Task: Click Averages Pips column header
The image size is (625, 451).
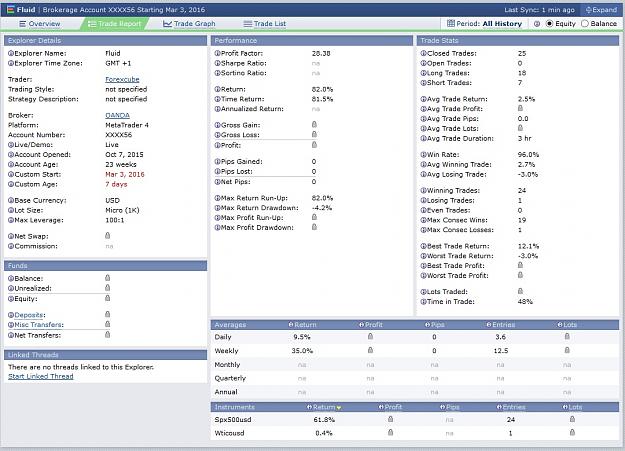Action: click(x=434, y=325)
